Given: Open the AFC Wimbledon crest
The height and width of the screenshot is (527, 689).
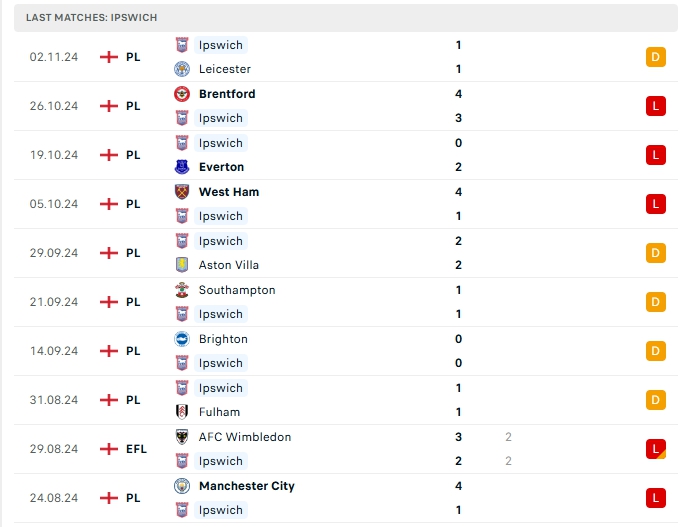Looking at the screenshot, I should (182, 437).
